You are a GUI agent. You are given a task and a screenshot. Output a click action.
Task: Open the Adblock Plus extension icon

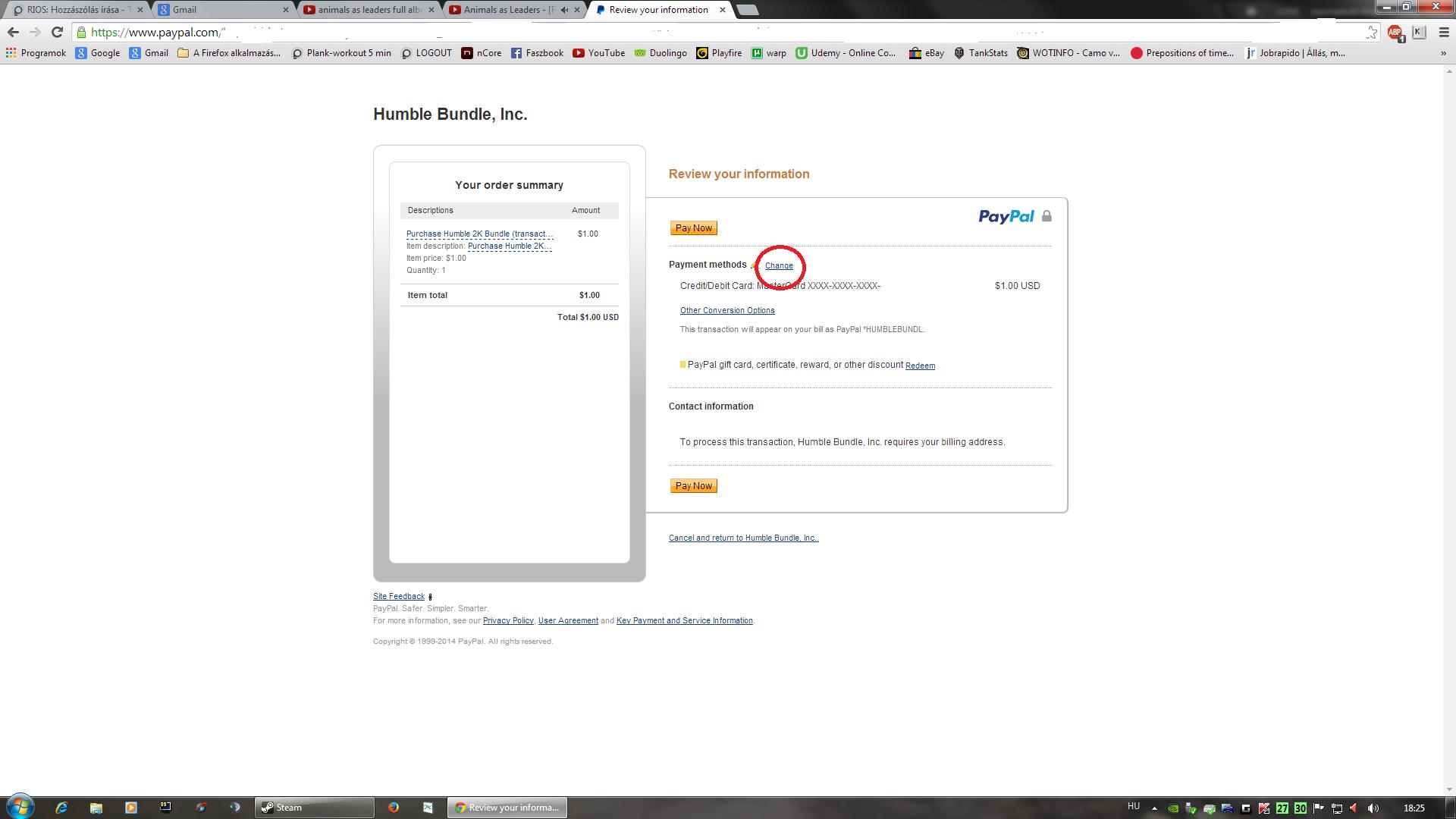coord(1395,32)
